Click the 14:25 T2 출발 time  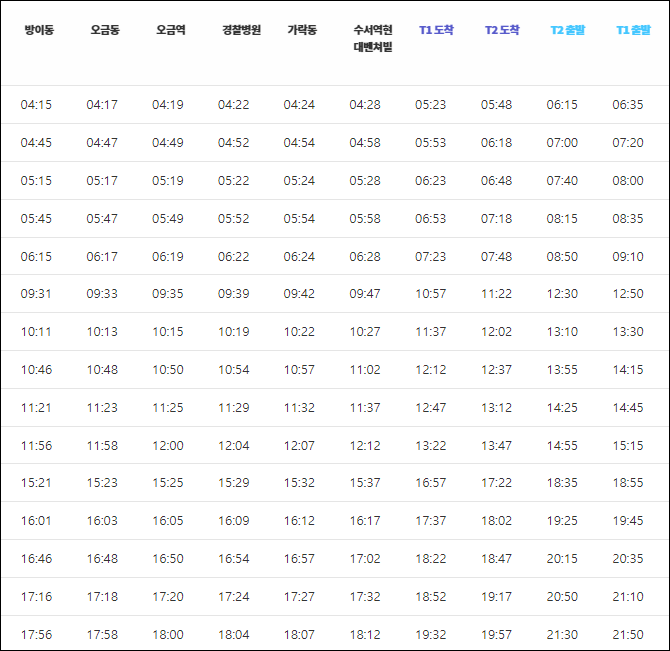[x=562, y=408]
